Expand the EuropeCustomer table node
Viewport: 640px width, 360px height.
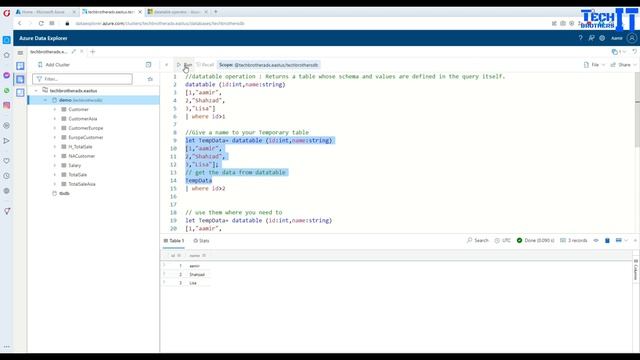pyautogui.click(x=55, y=138)
